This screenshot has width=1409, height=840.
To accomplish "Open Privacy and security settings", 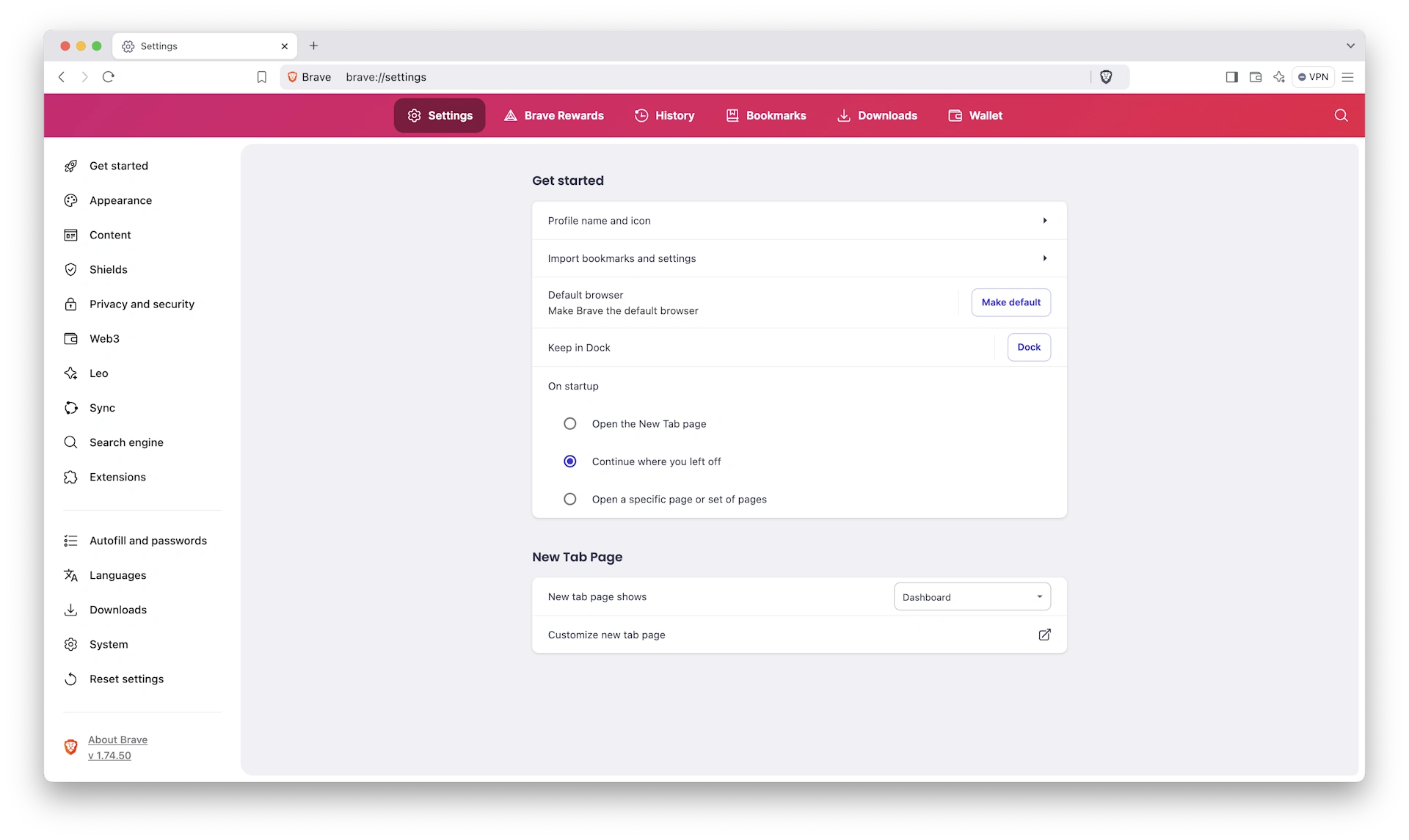I will [x=142, y=304].
